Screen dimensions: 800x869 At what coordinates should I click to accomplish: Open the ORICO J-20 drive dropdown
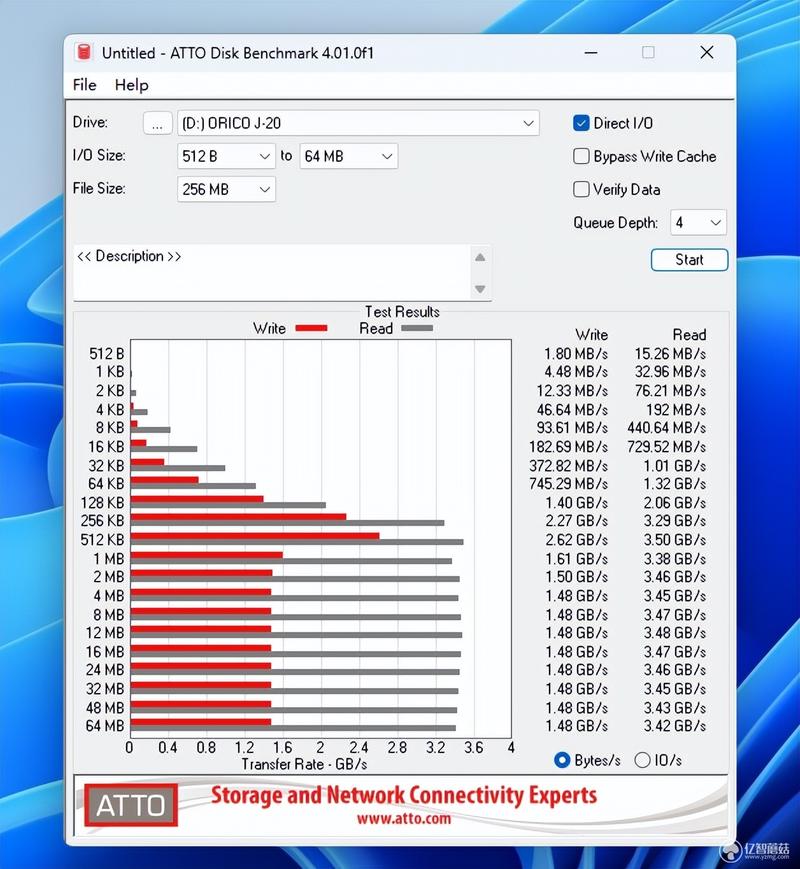pos(358,123)
